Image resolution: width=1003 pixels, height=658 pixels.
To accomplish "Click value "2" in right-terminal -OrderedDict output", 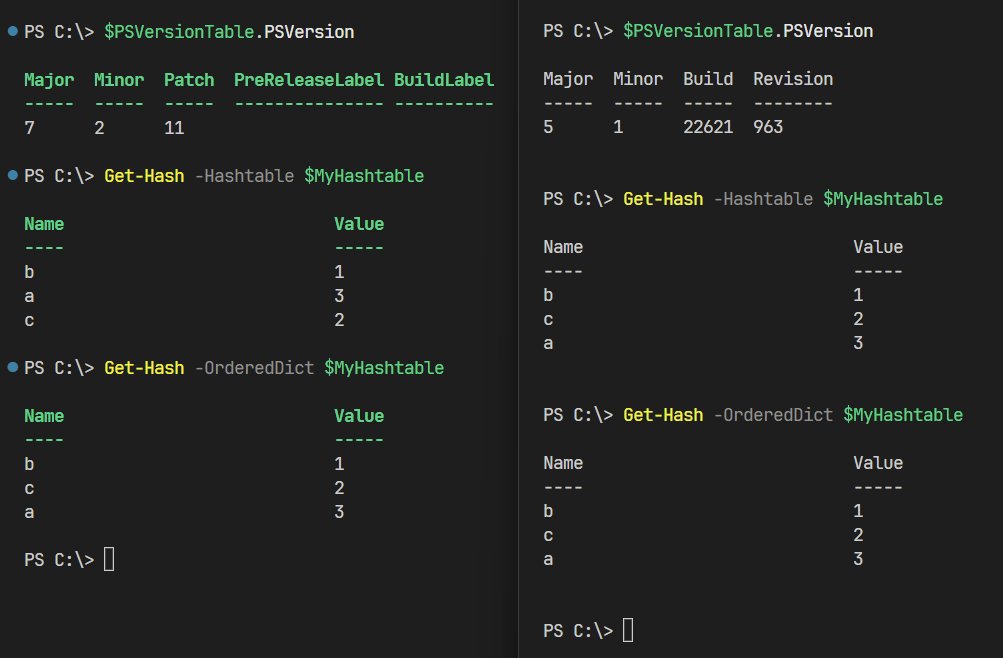I will click(x=858, y=535).
